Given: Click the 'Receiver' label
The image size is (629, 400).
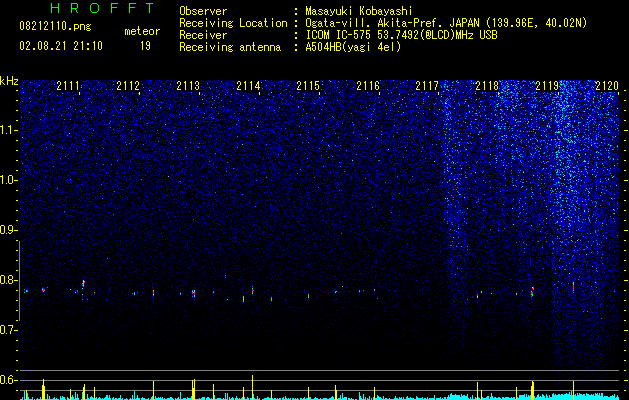Looking at the screenshot, I should pyautogui.click(x=203, y=35).
